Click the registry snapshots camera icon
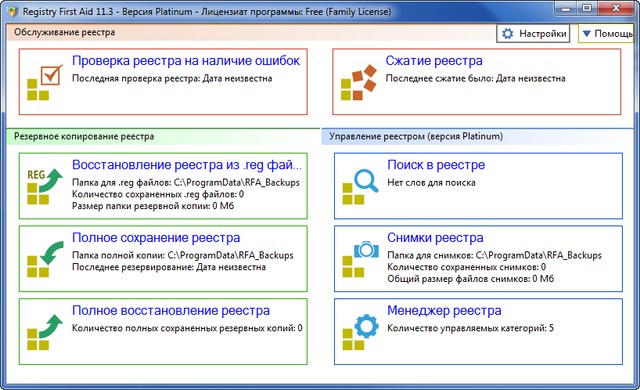 coord(360,259)
